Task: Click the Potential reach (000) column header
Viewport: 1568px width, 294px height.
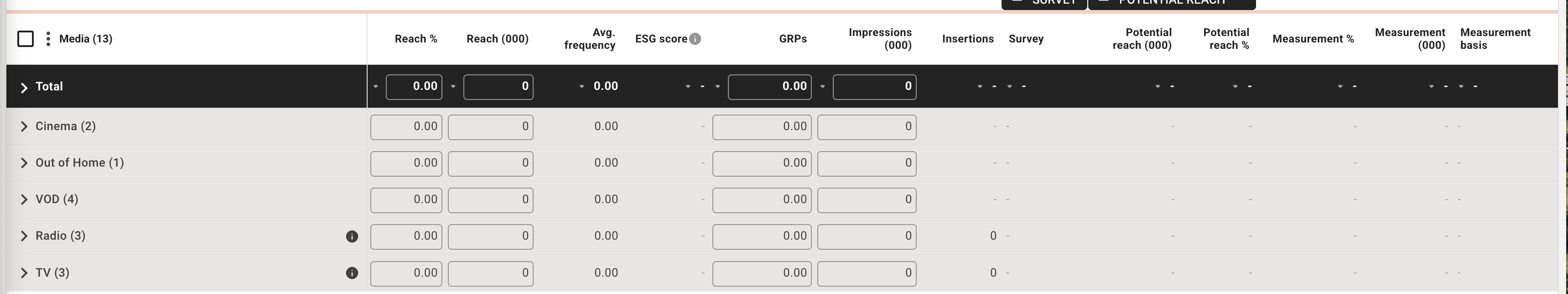Action: [1142, 39]
